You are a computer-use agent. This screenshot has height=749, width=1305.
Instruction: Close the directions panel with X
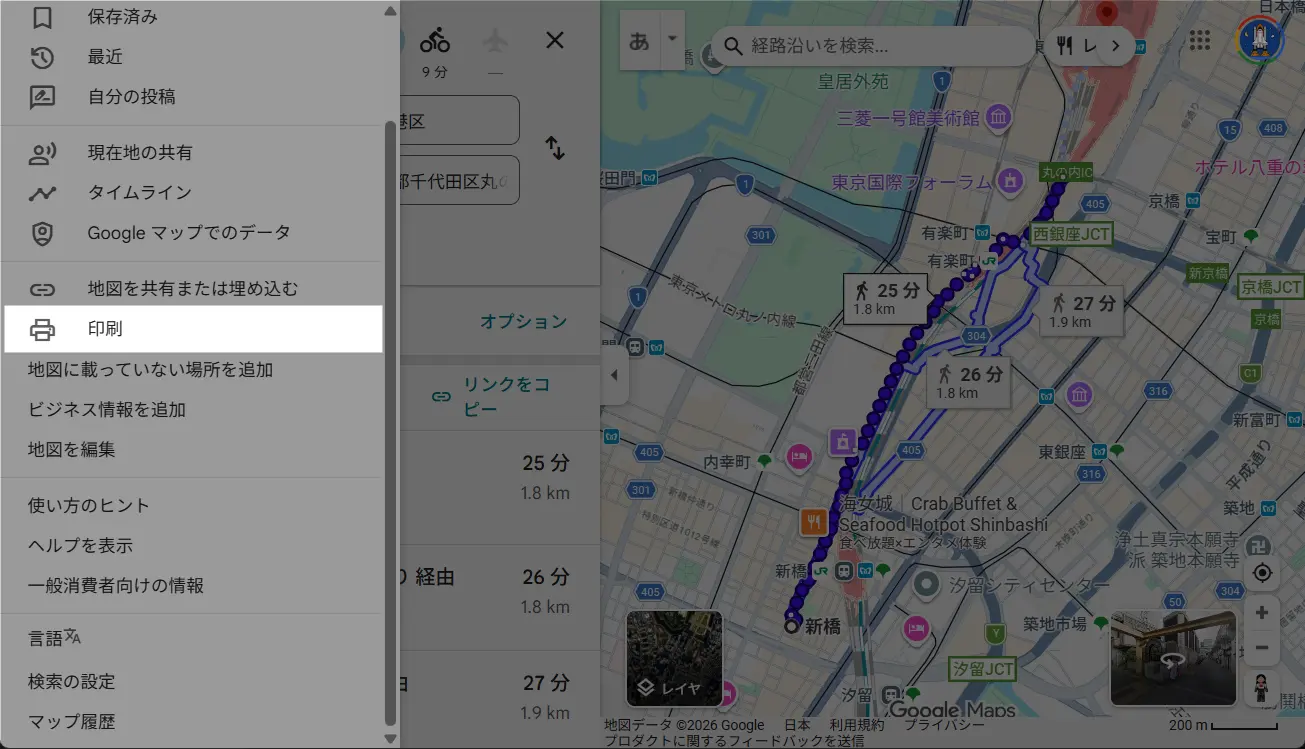pos(555,40)
